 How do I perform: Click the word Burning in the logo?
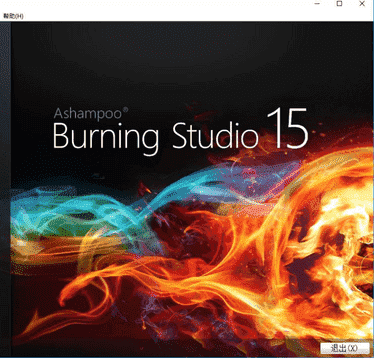point(106,137)
